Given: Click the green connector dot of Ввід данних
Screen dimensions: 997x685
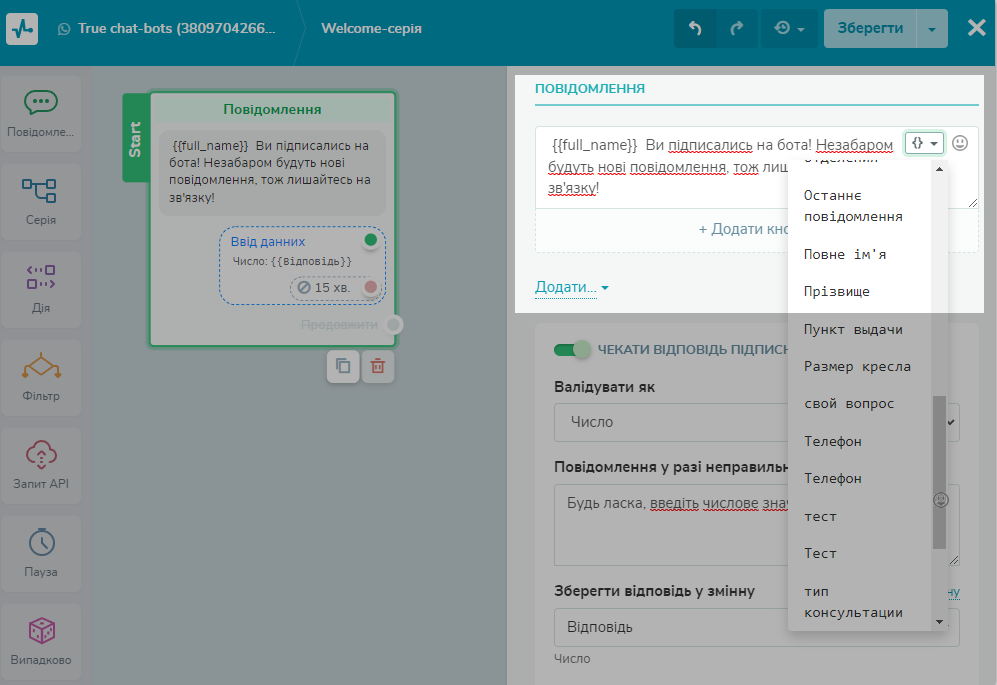Looking at the screenshot, I should click(371, 240).
